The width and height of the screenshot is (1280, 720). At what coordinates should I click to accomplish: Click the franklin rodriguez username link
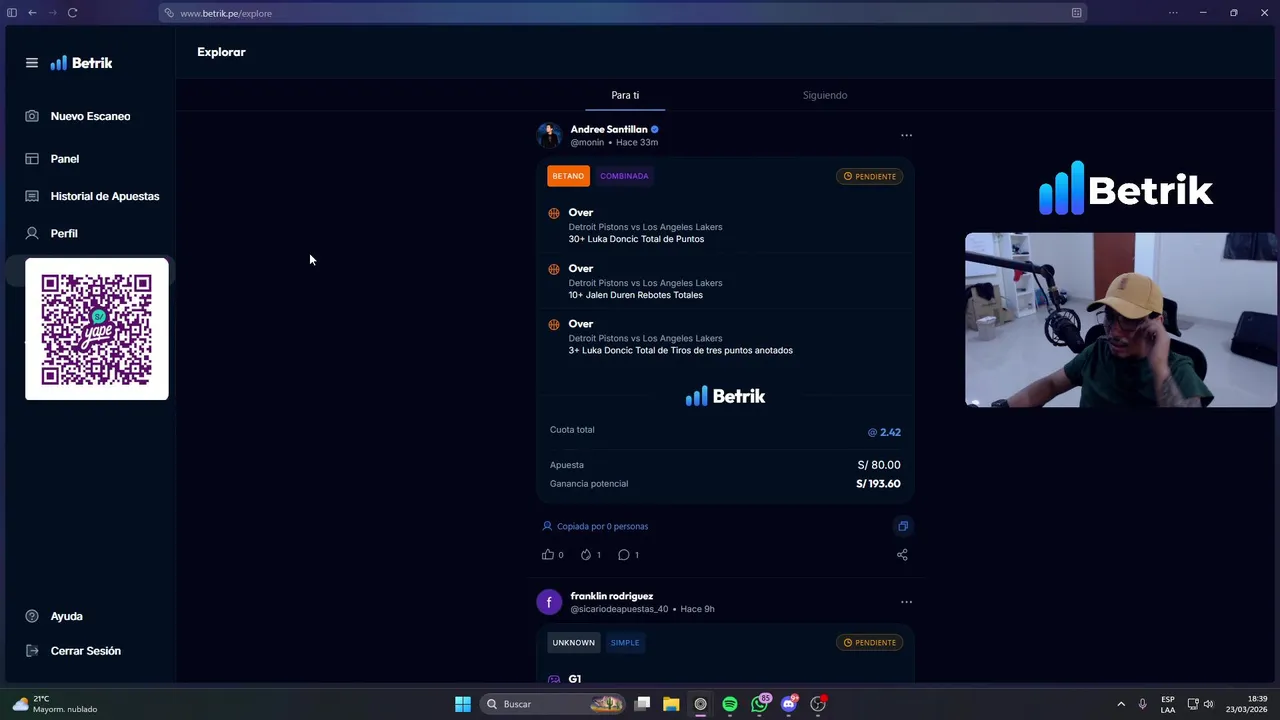click(x=612, y=596)
